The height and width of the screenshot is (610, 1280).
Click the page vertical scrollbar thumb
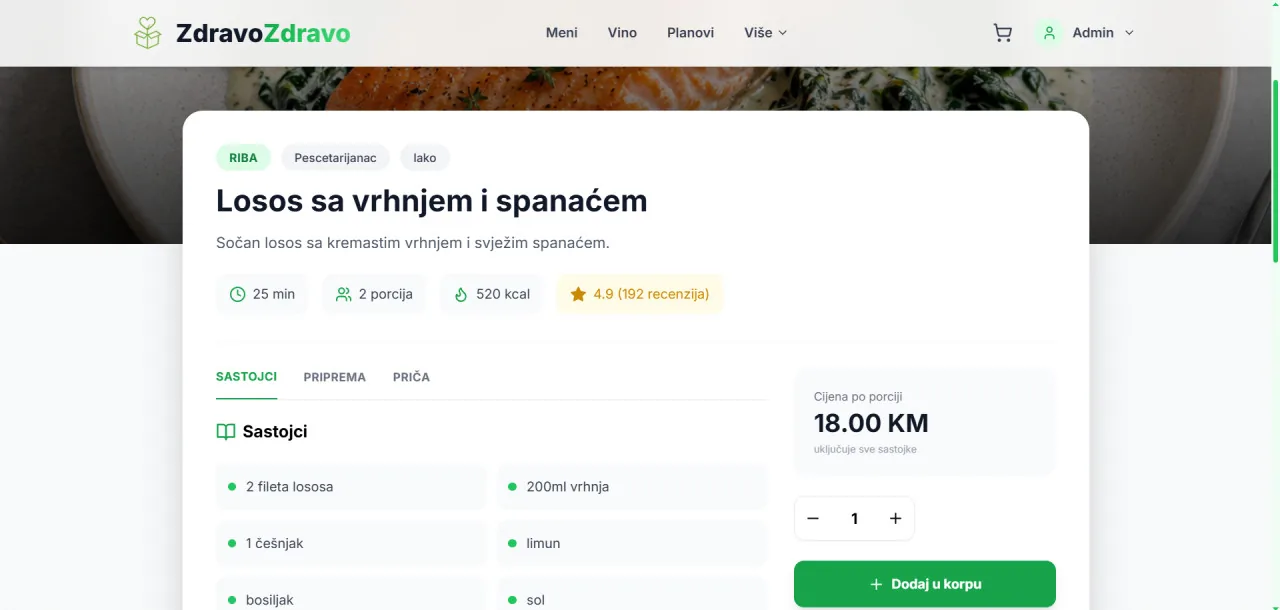(x=1274, y=170)
